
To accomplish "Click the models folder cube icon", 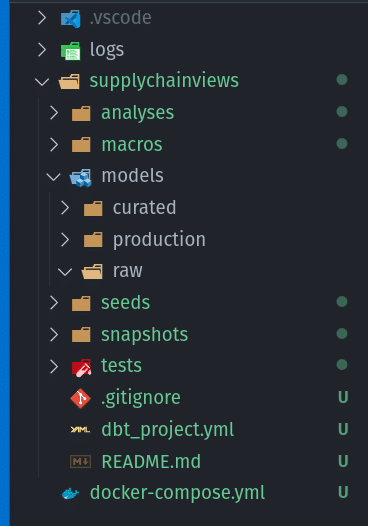I will [x=81, y=177].
